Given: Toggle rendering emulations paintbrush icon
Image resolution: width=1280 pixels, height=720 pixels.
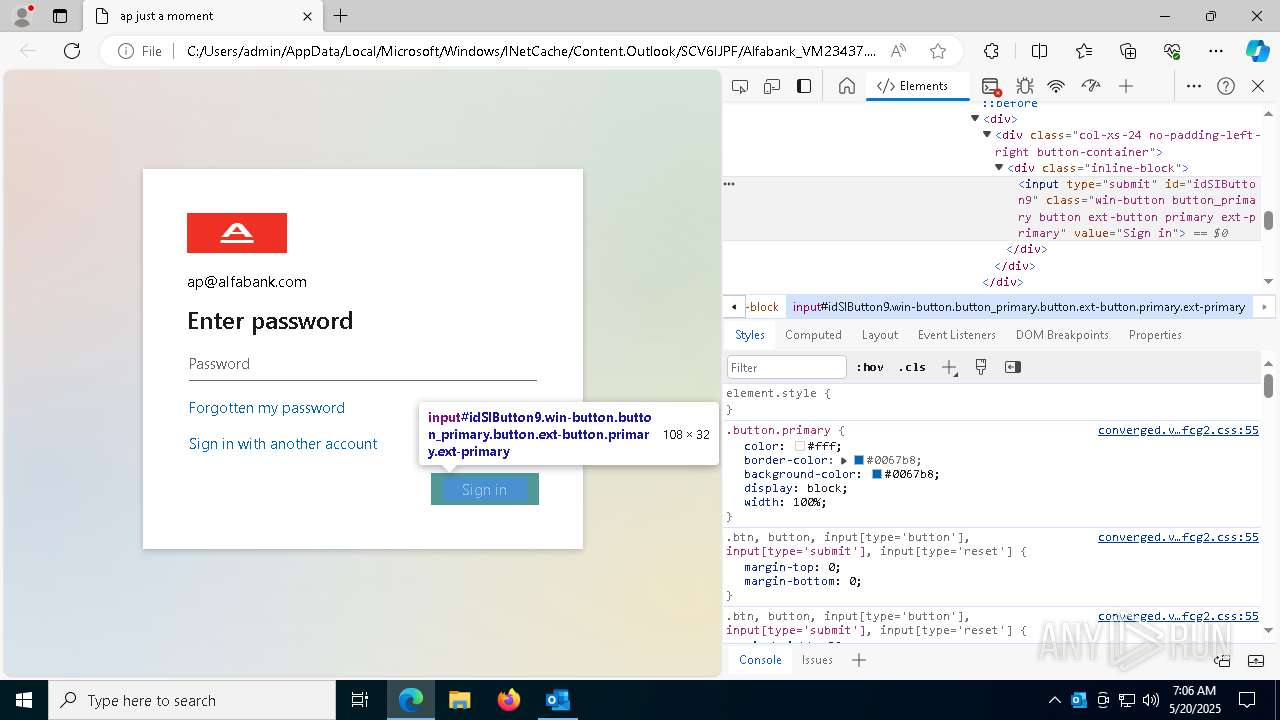Looking at the screenshot, I should click(x=981, y=367).
